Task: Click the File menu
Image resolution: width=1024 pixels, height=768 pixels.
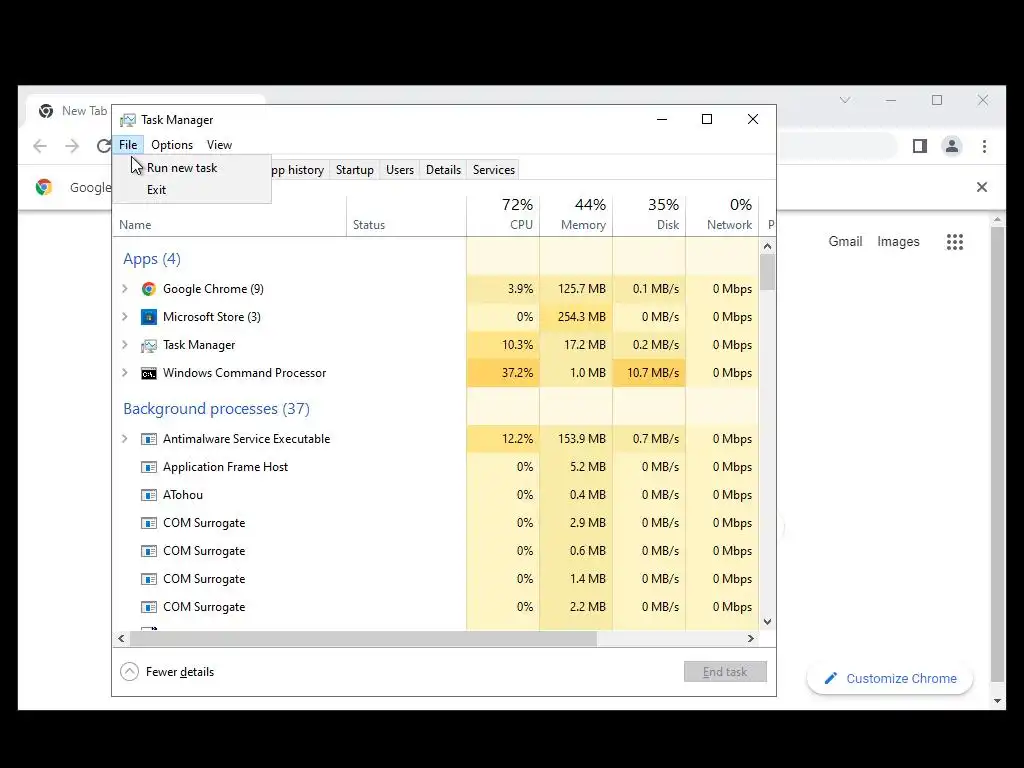Action: click(128, 145)
